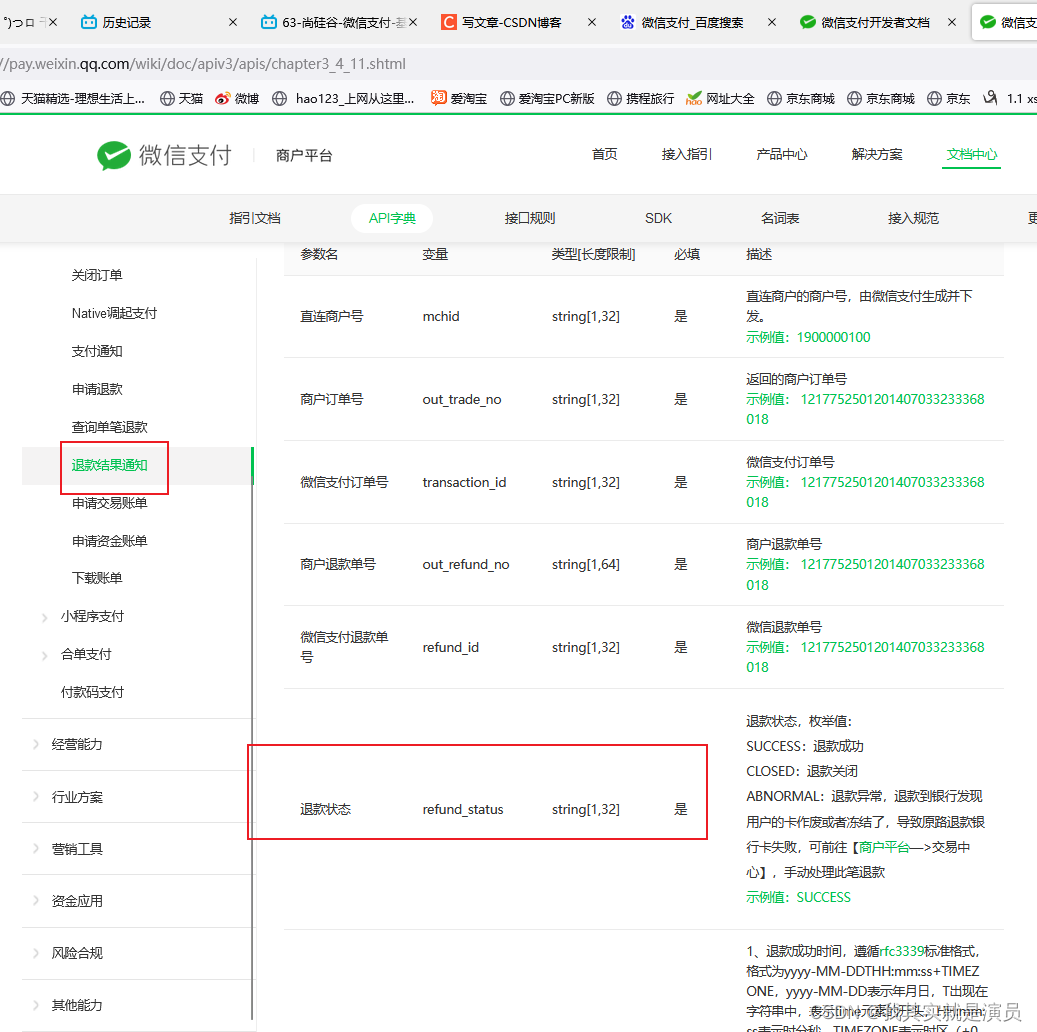Open 解决方案 in top navigation

877,154
